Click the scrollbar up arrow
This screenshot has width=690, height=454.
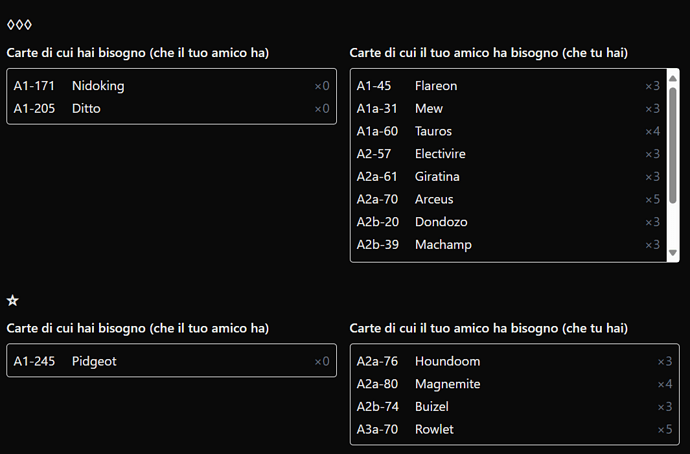point(672,78)
